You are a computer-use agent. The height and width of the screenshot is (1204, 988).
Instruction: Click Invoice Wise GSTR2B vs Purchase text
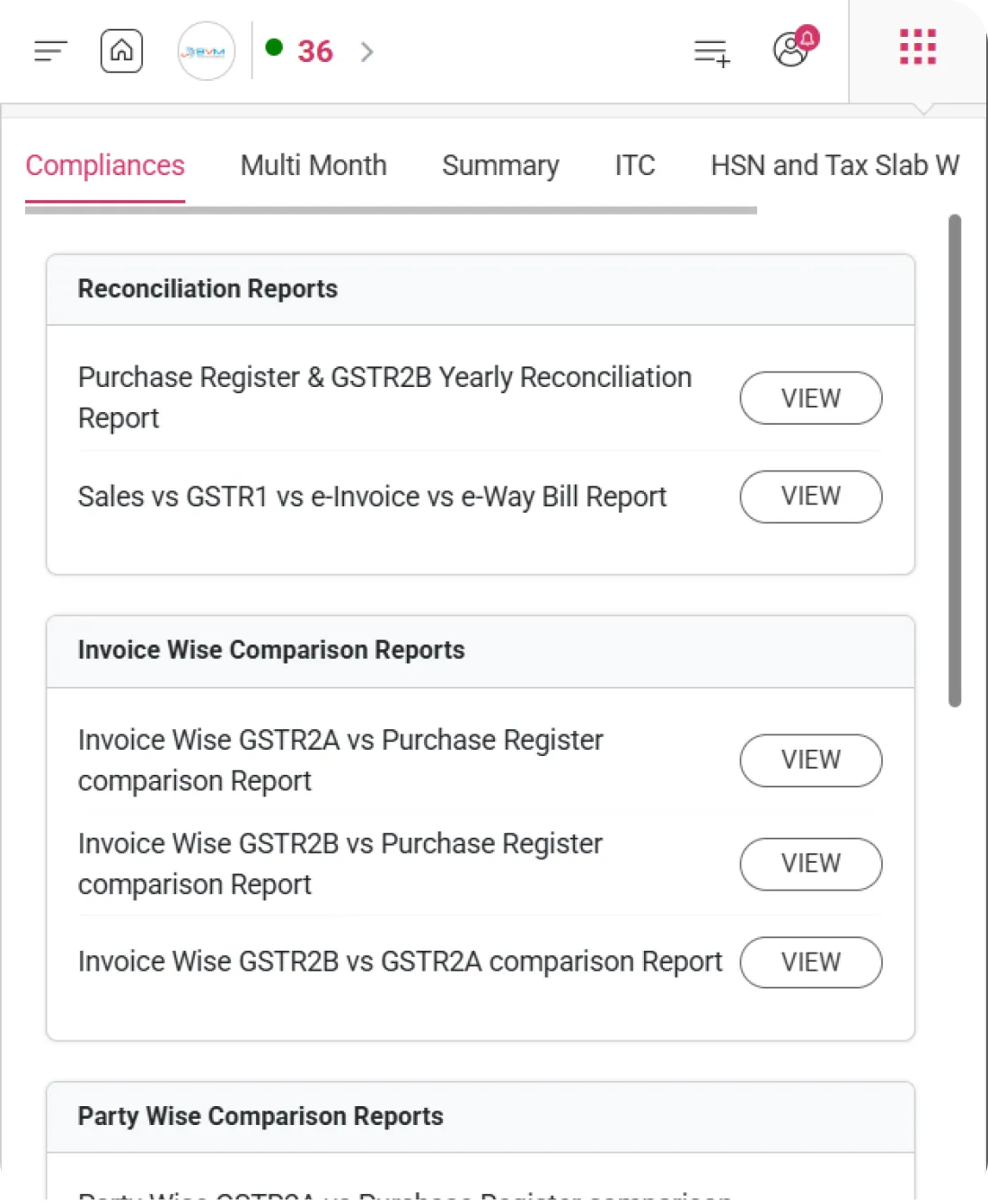pyautogui.click(x=340, y=864)
